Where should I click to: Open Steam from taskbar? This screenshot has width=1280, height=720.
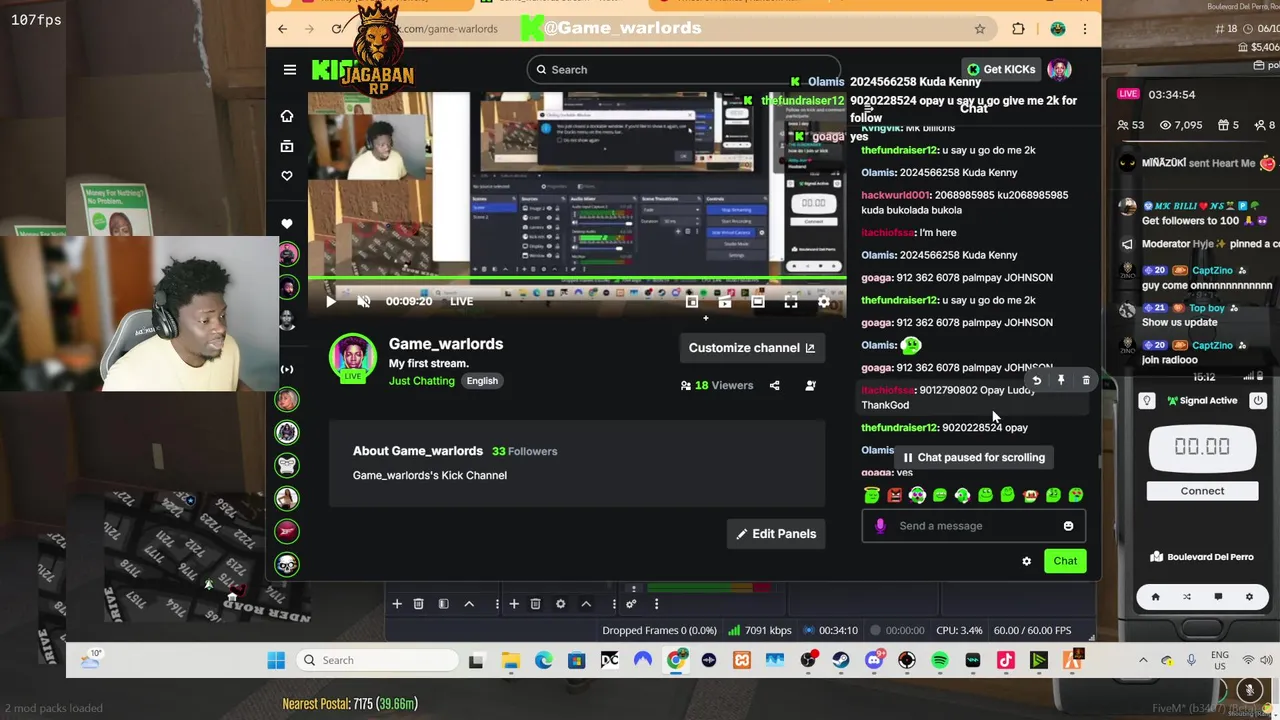(841, 660)
